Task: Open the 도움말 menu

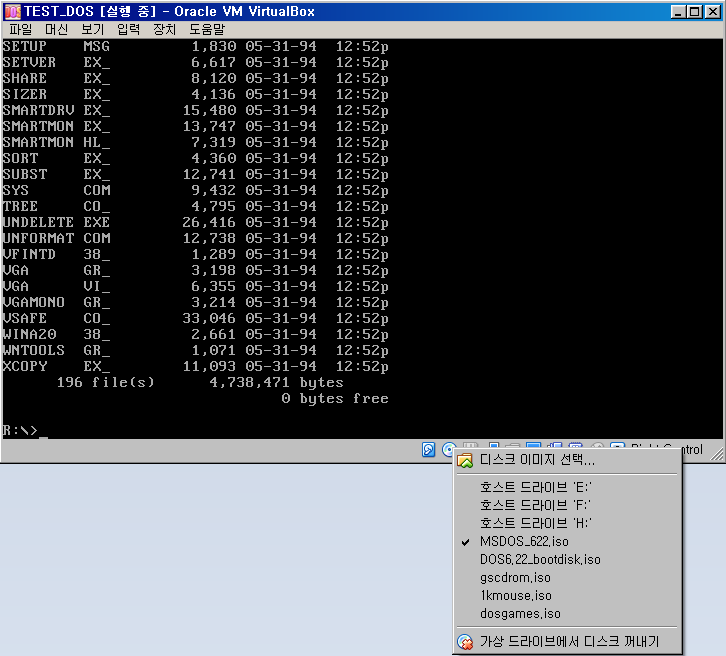Action: [x=207, y=30]
